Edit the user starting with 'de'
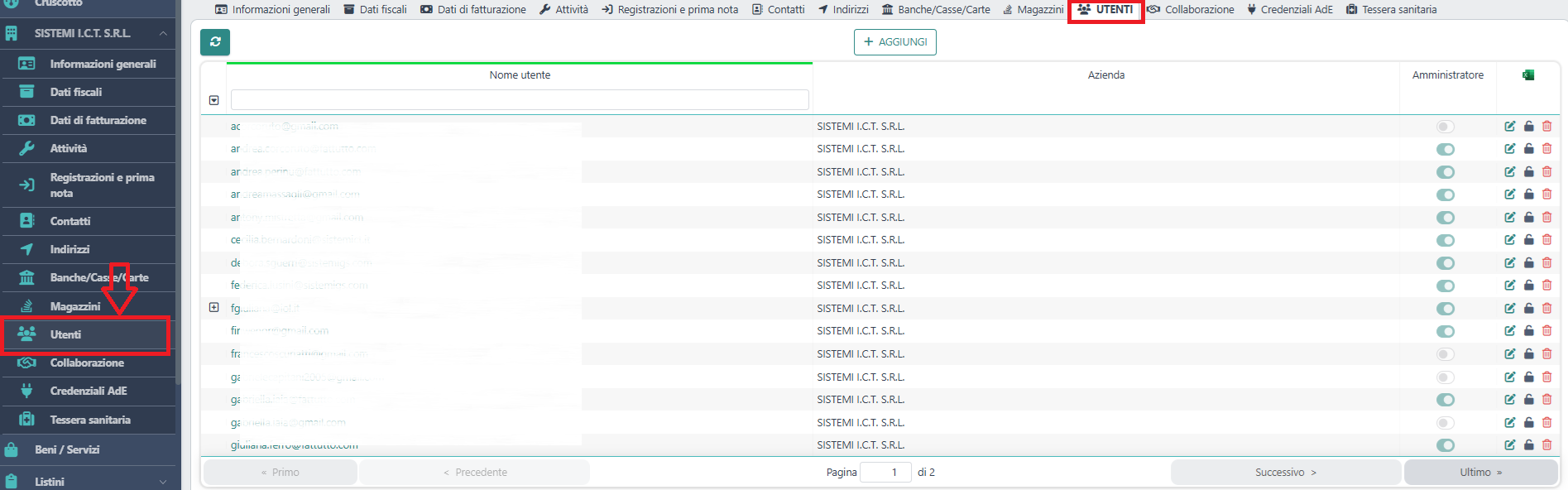The image size is (1568, 490). pyautogui.click(x=1510, y=263)
